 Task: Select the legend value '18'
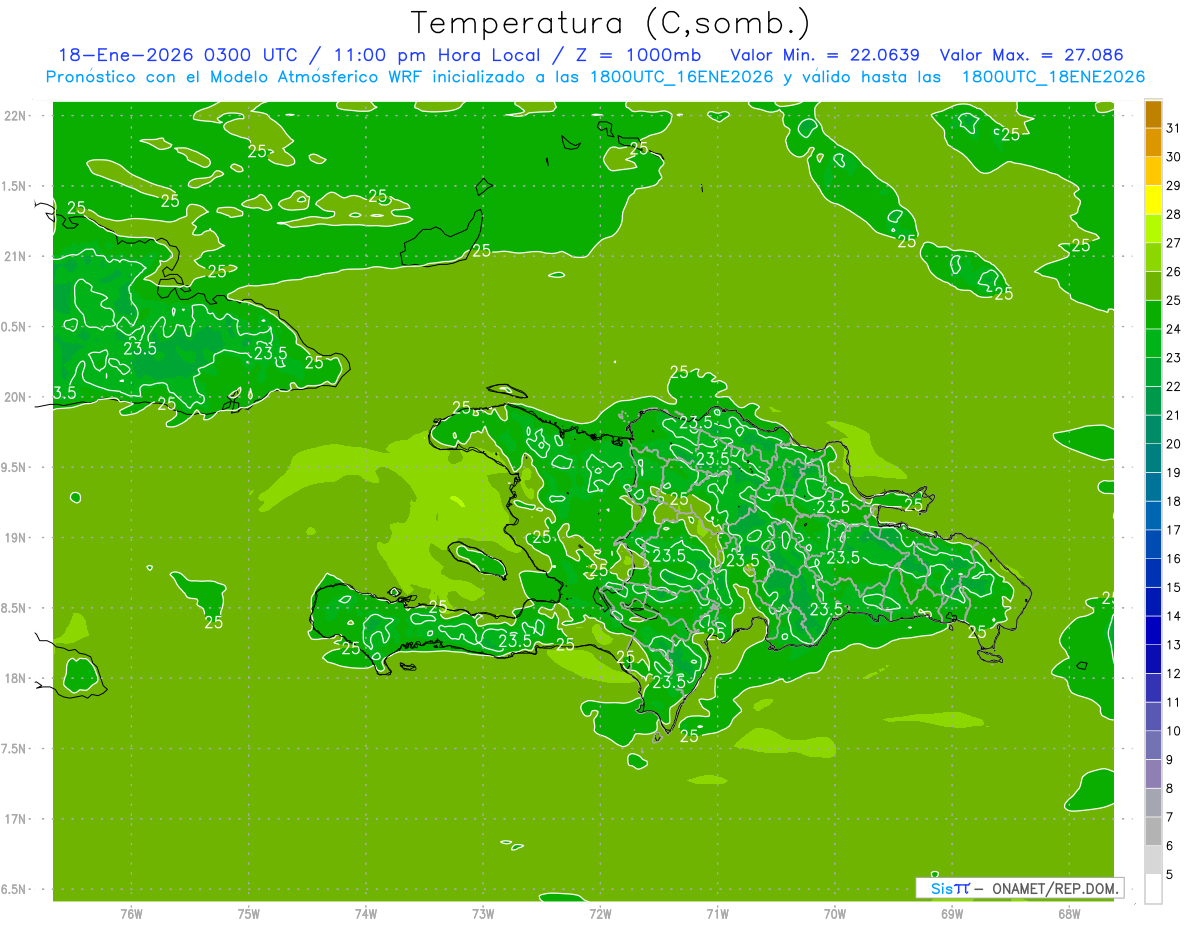pyautogui.click(x=1174, y=502)
